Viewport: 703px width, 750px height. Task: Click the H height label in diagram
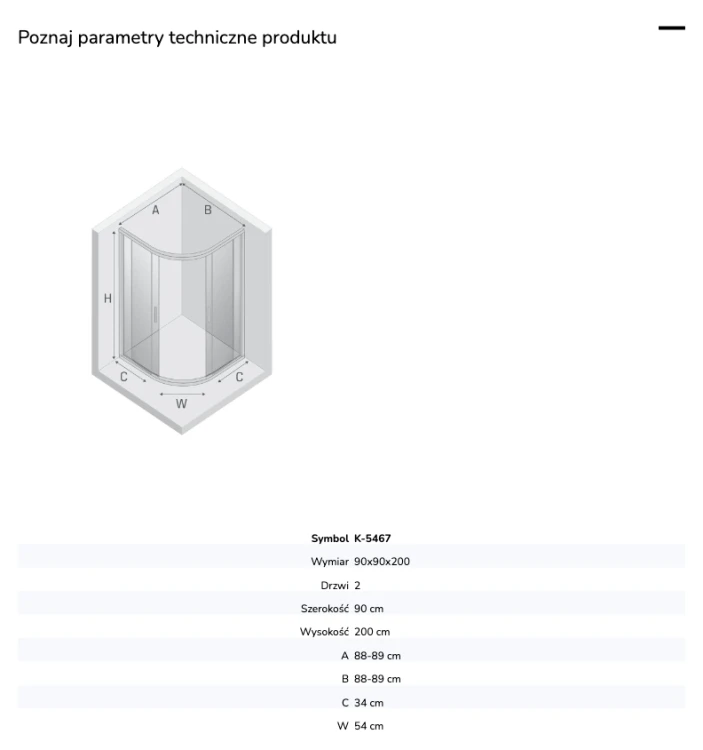pyautogui.click(x=108, y=298)
